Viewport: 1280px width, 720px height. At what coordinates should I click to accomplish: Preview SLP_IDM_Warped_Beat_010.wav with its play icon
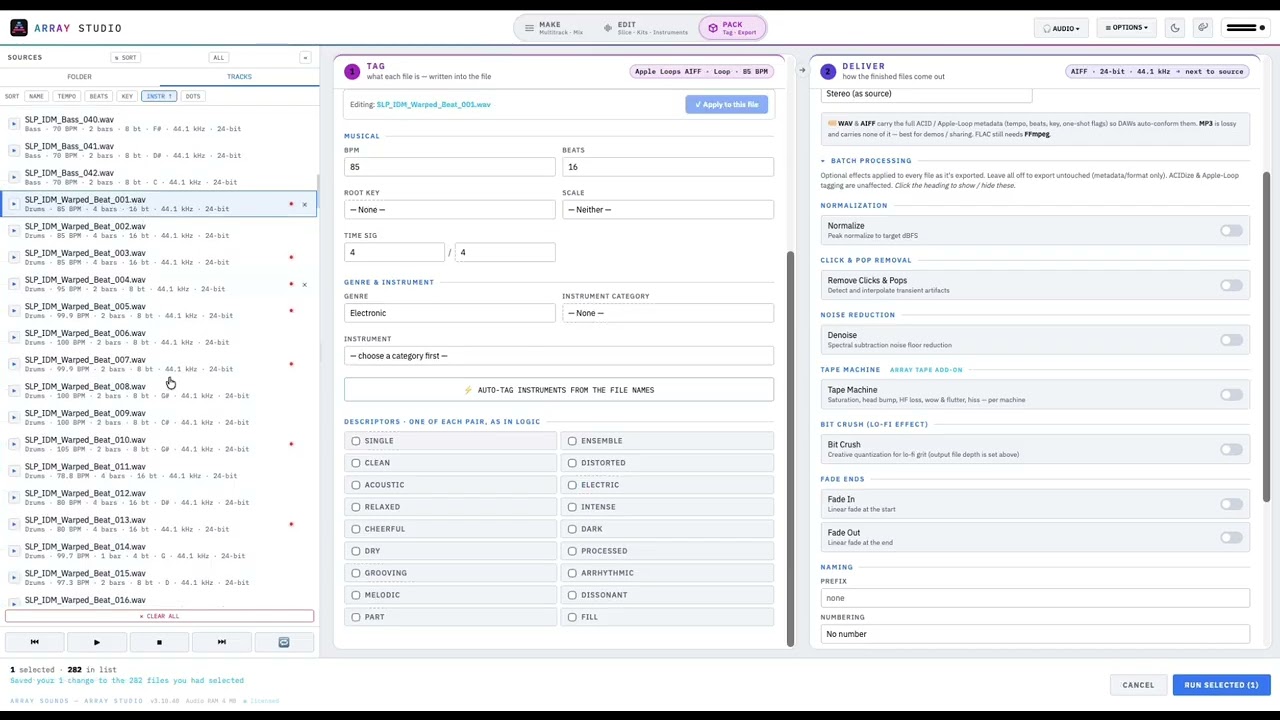click(x=14, y=444)
